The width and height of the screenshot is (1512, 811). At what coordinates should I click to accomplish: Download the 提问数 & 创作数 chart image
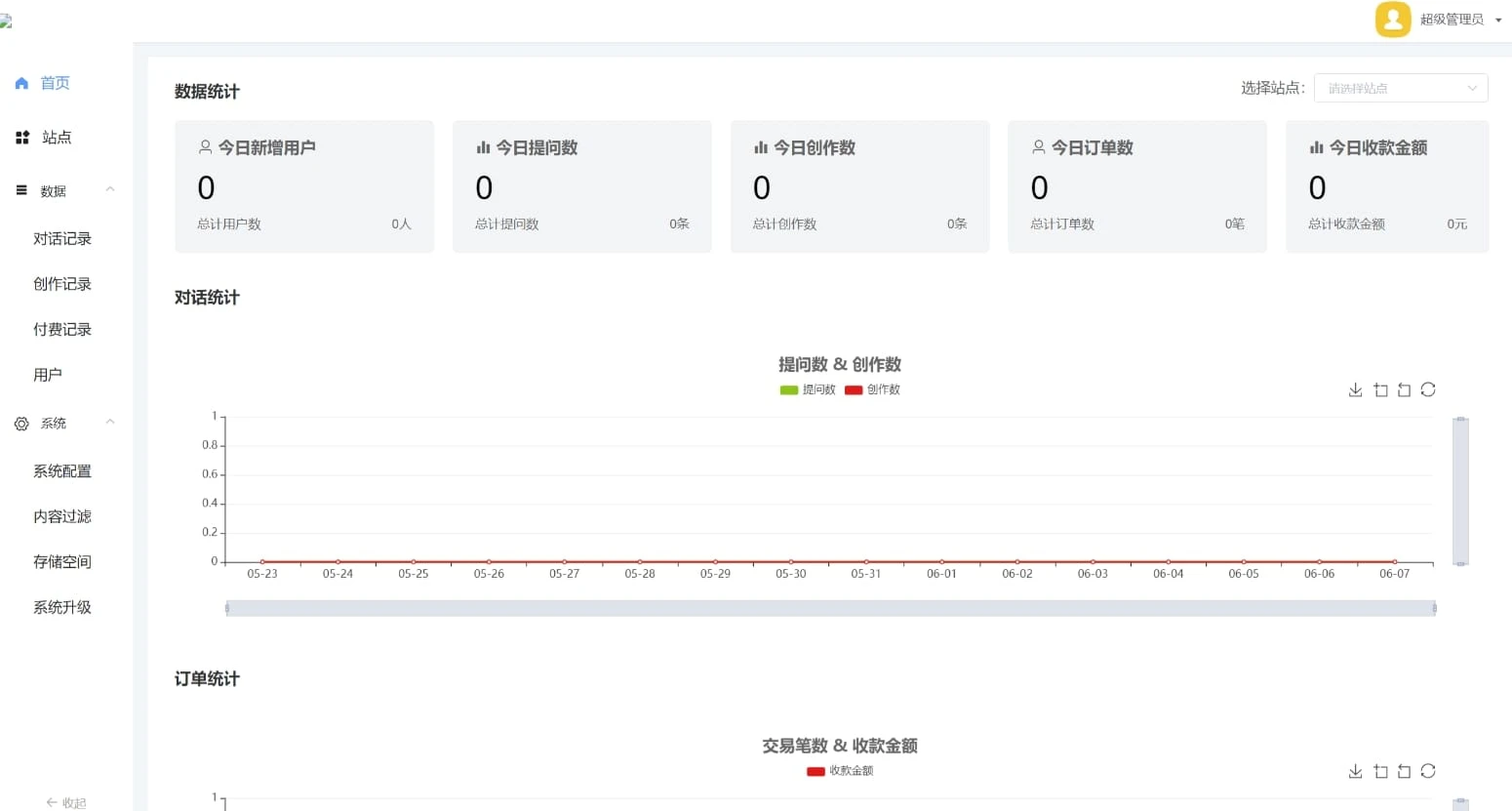[1355, 390]
